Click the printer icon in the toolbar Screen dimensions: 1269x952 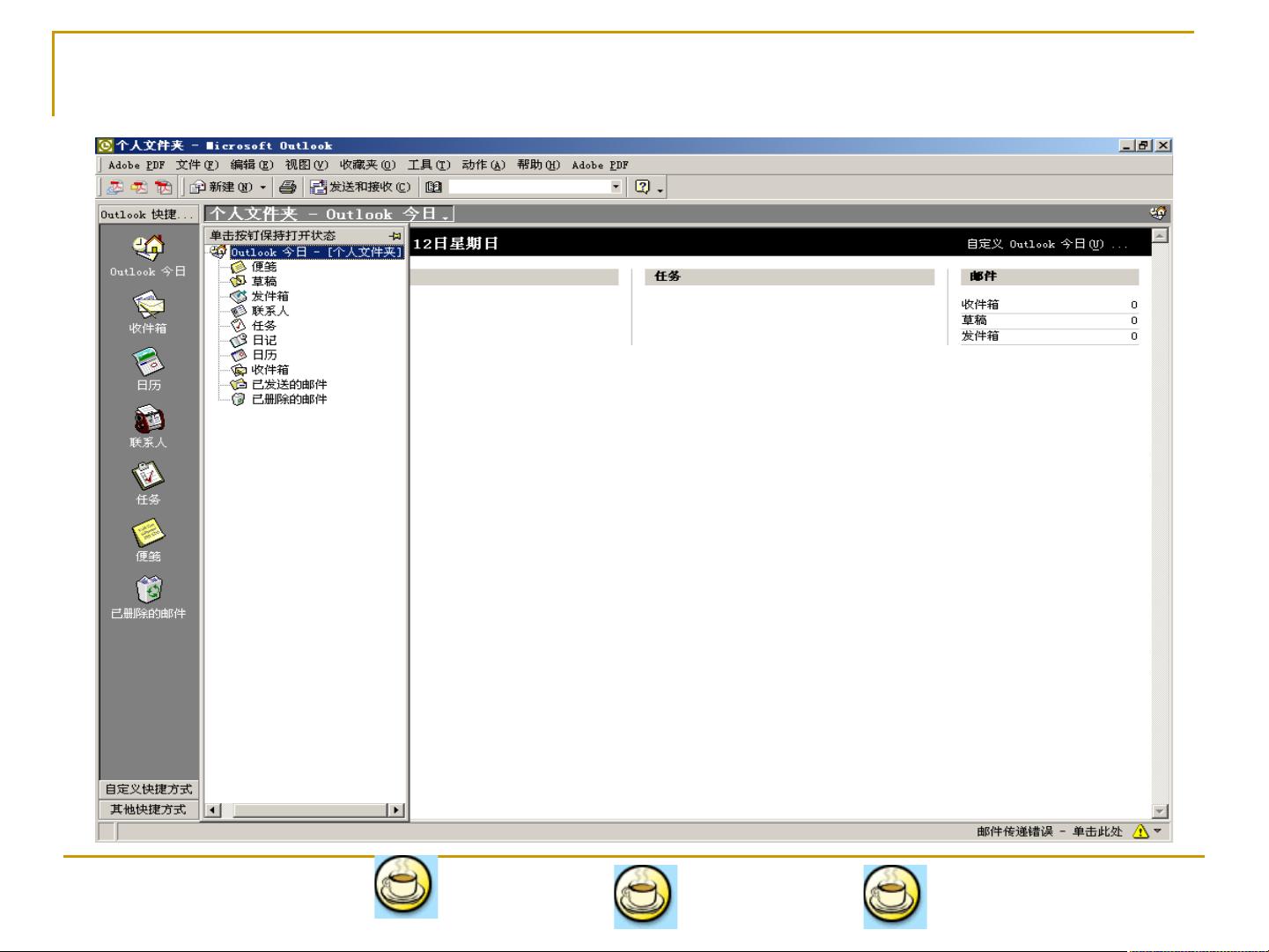pos(287,187)
